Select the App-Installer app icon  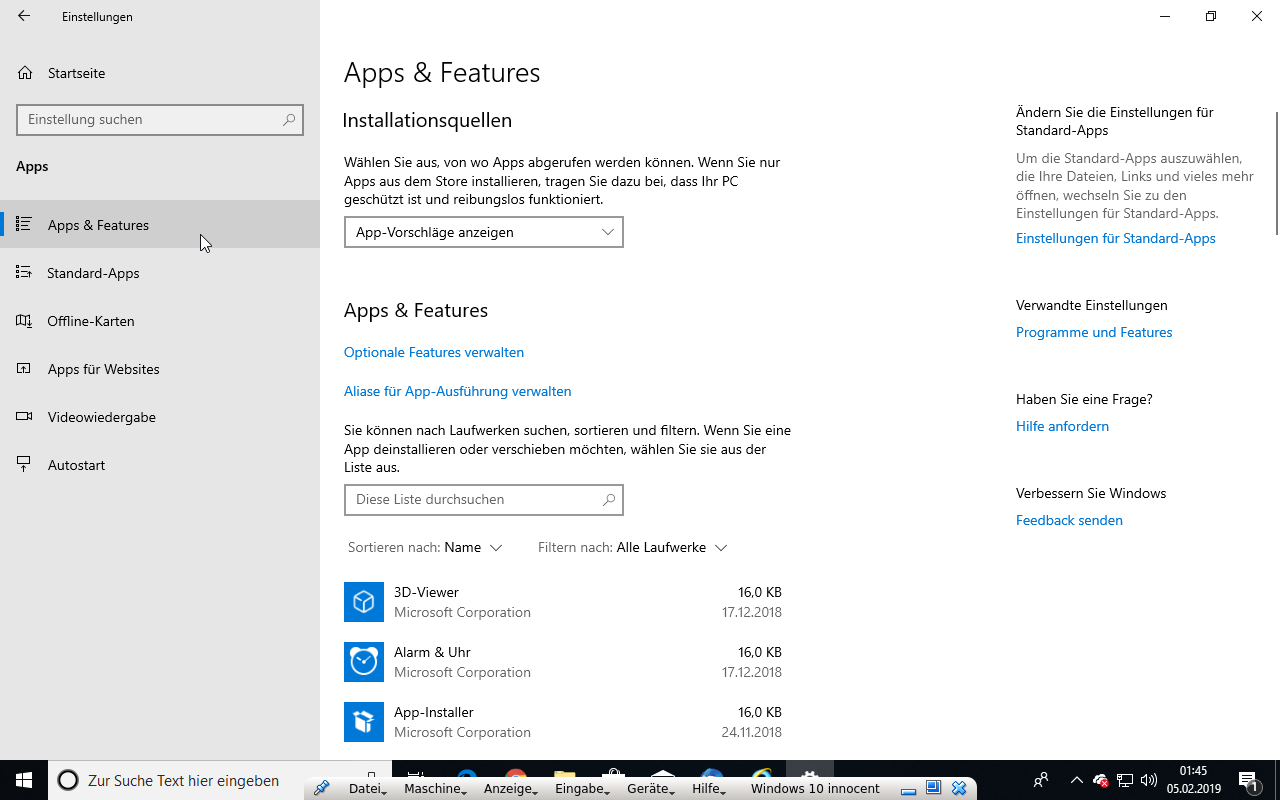point(364,722)
